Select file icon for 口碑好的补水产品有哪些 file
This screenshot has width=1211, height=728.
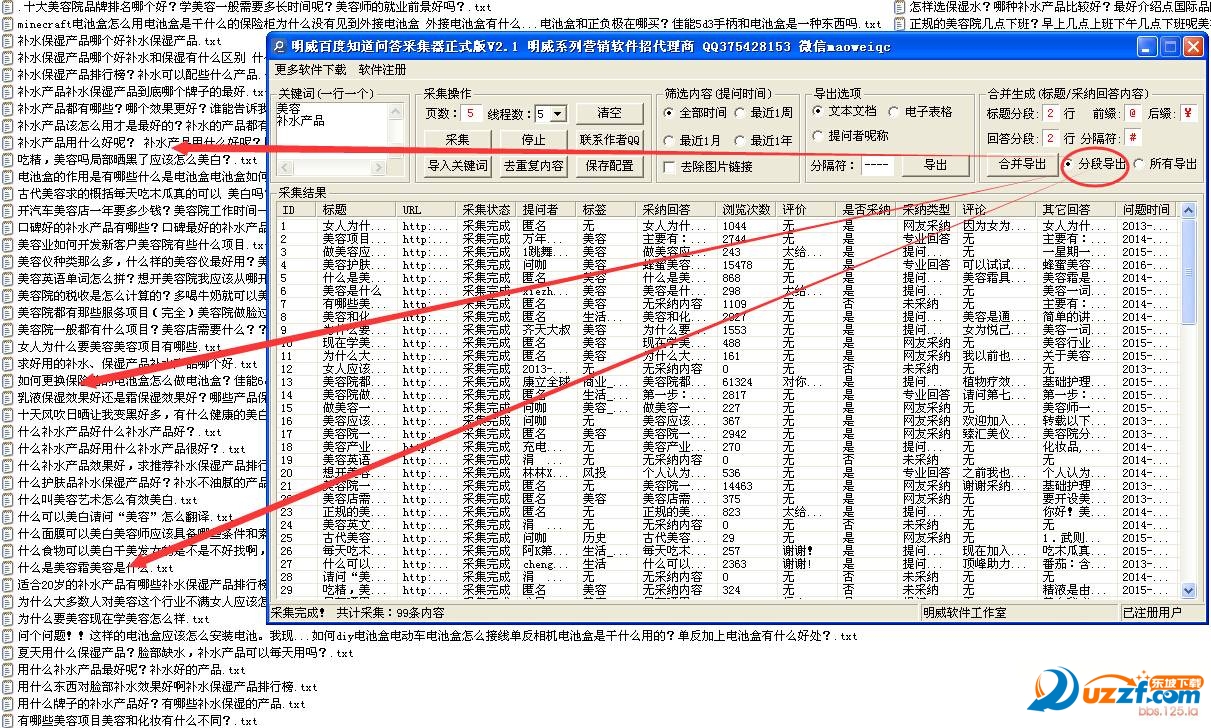8,228
